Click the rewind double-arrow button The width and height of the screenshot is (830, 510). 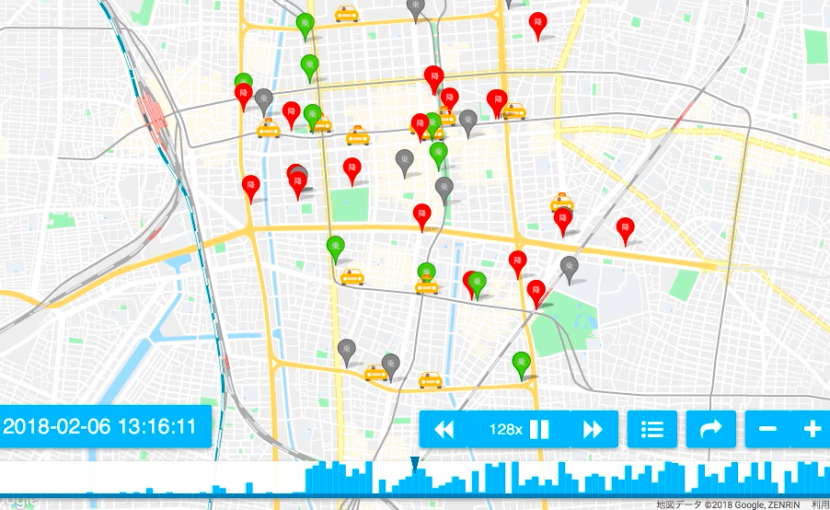(444, 430)
